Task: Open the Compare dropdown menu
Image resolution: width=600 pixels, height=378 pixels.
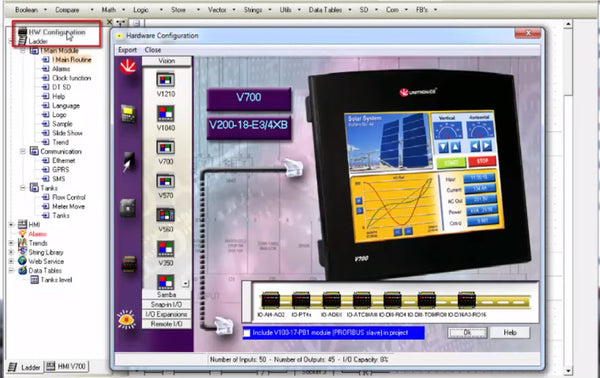Action: coord(74,10)
